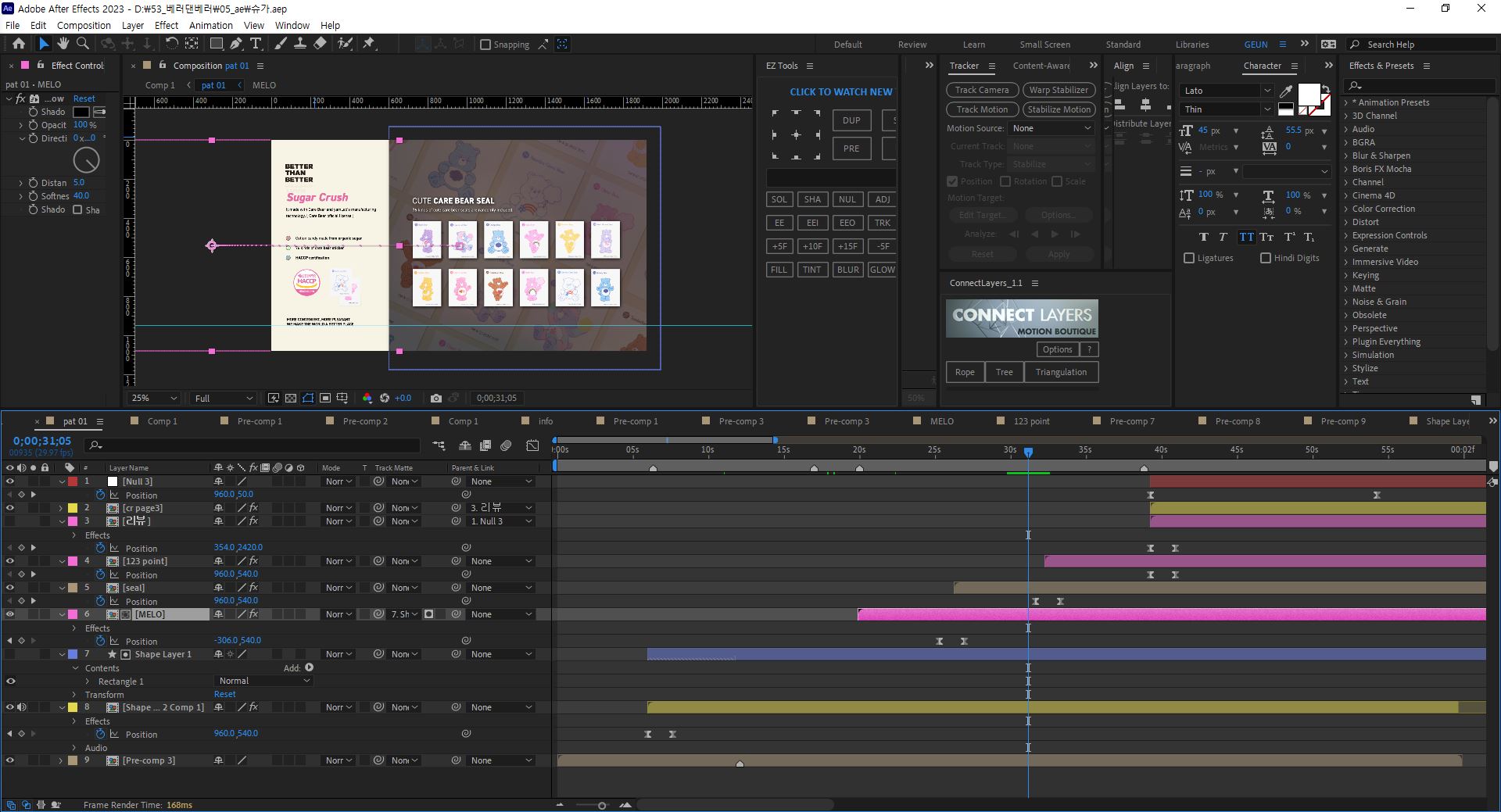Click the Shadow Color black swatch
This screenshot has height=812, width=1501.
click(81, 112)
